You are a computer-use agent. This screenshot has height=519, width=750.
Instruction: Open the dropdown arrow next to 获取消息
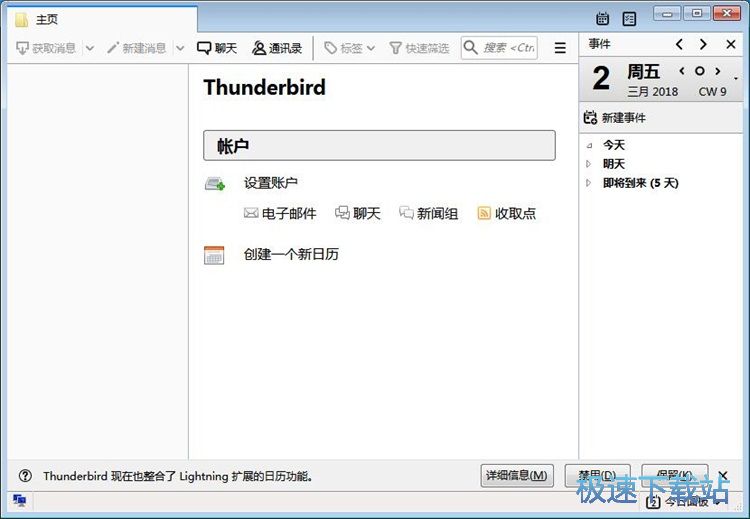(90, 48)
